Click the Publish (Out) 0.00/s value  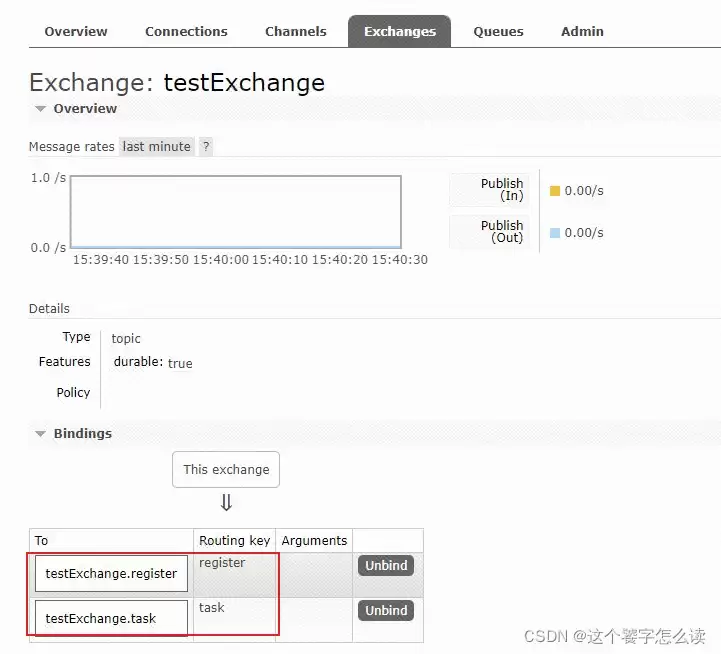tap(584, 233)
